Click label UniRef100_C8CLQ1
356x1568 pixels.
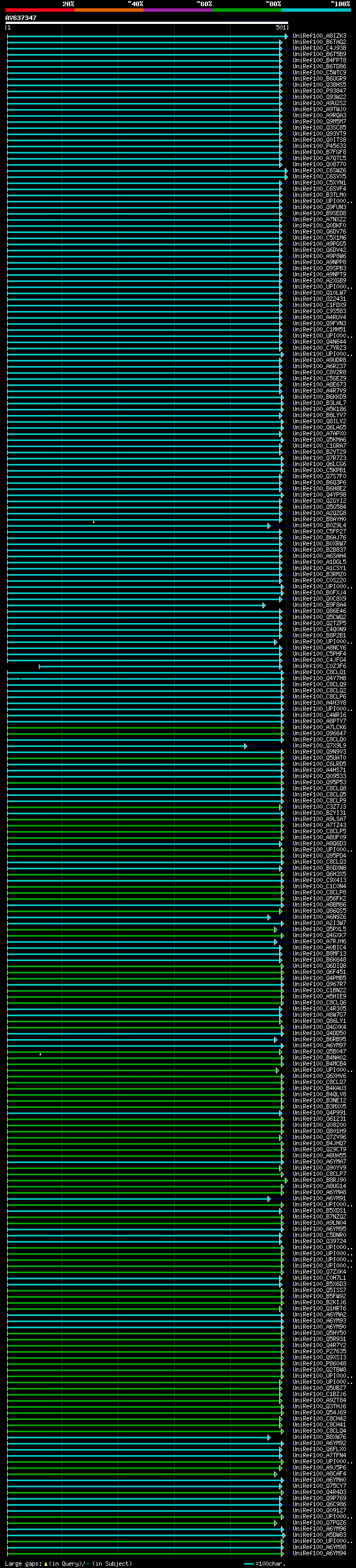(319, 672)
